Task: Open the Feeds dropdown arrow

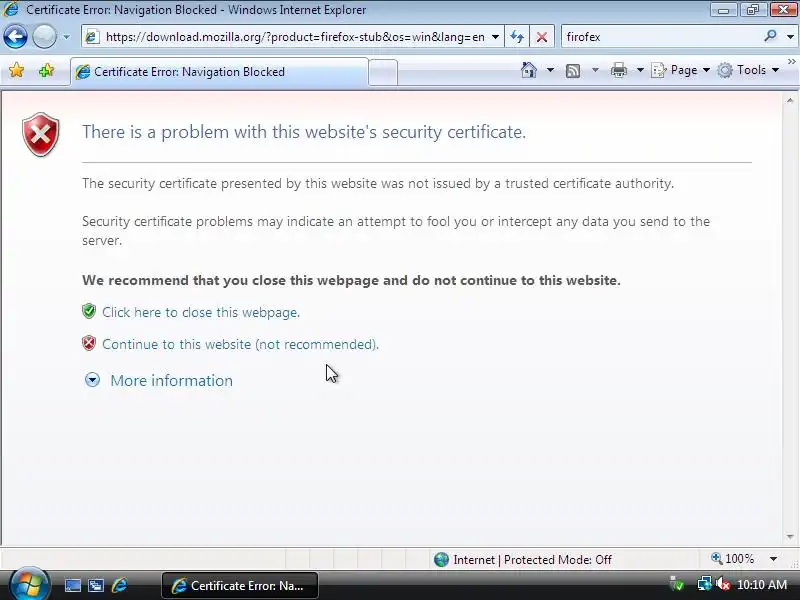Action: [x=595, y=70]
